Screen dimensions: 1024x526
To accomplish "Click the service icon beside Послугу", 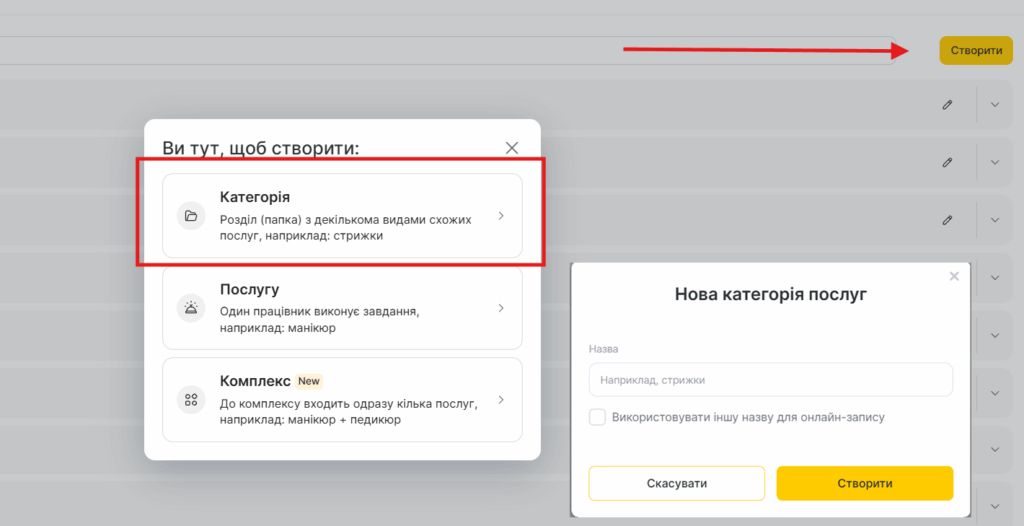I will [190, 308].
